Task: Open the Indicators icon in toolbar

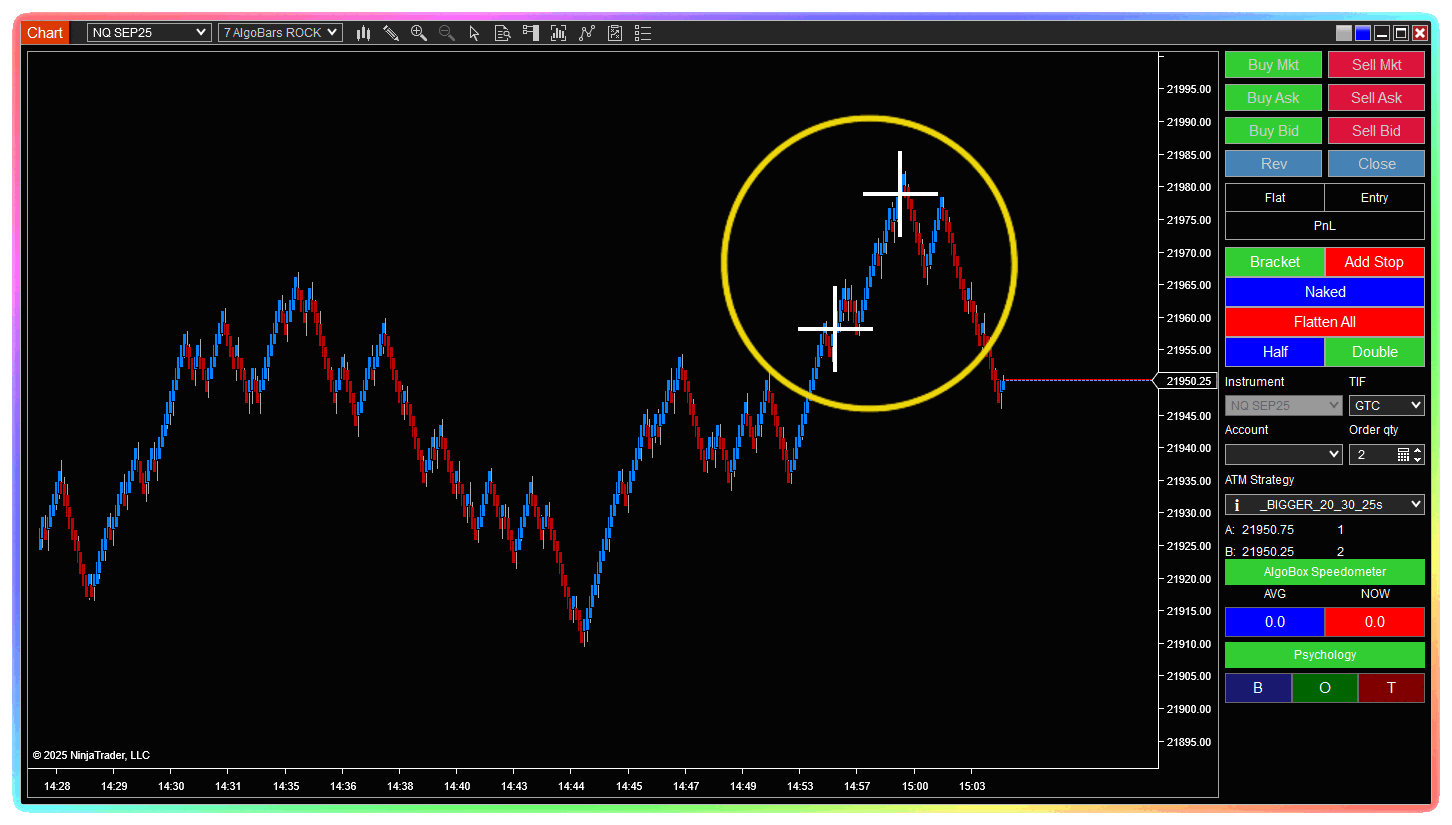Action: 587,33
